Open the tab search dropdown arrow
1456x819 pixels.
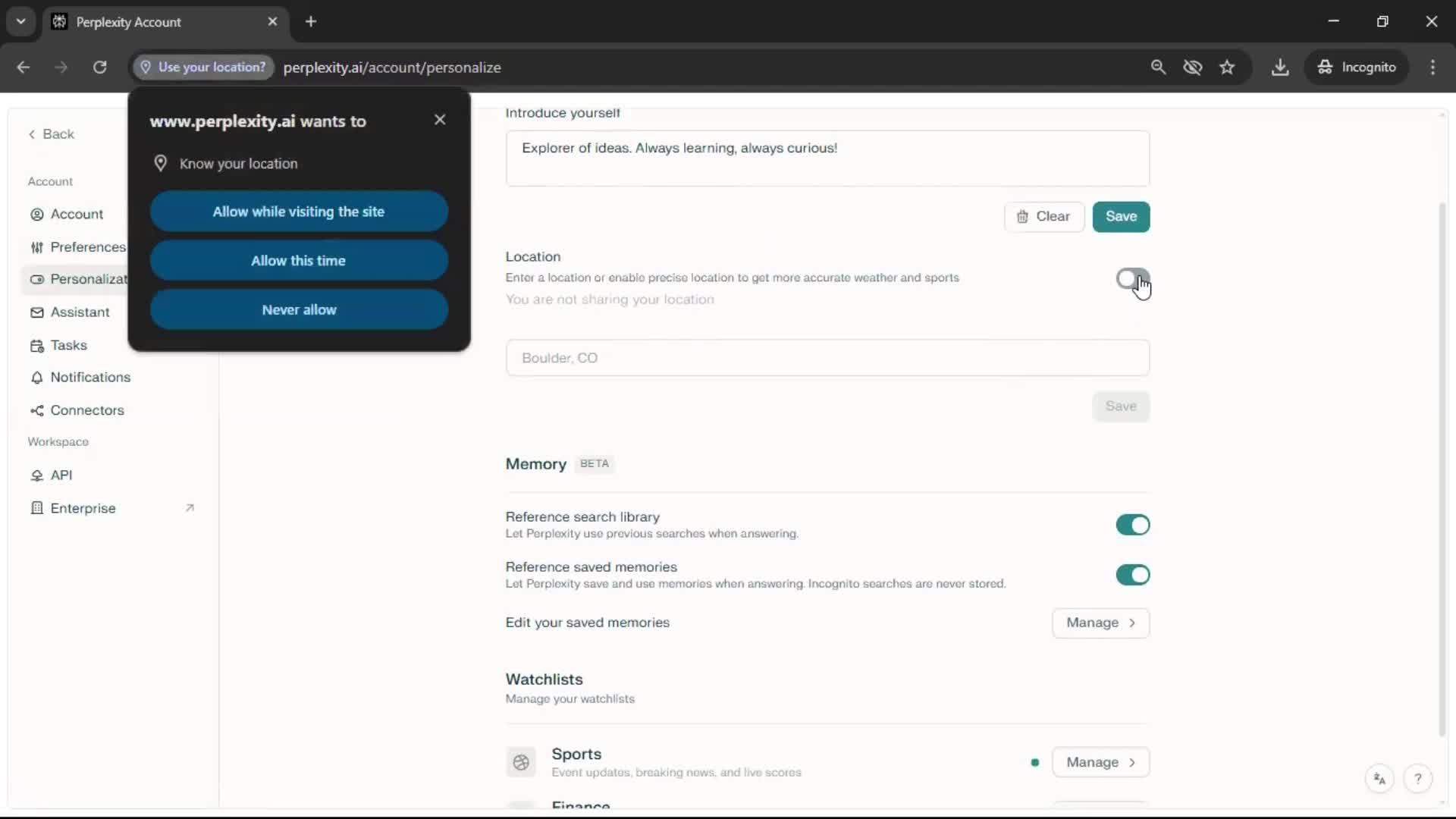click(20, 21)
